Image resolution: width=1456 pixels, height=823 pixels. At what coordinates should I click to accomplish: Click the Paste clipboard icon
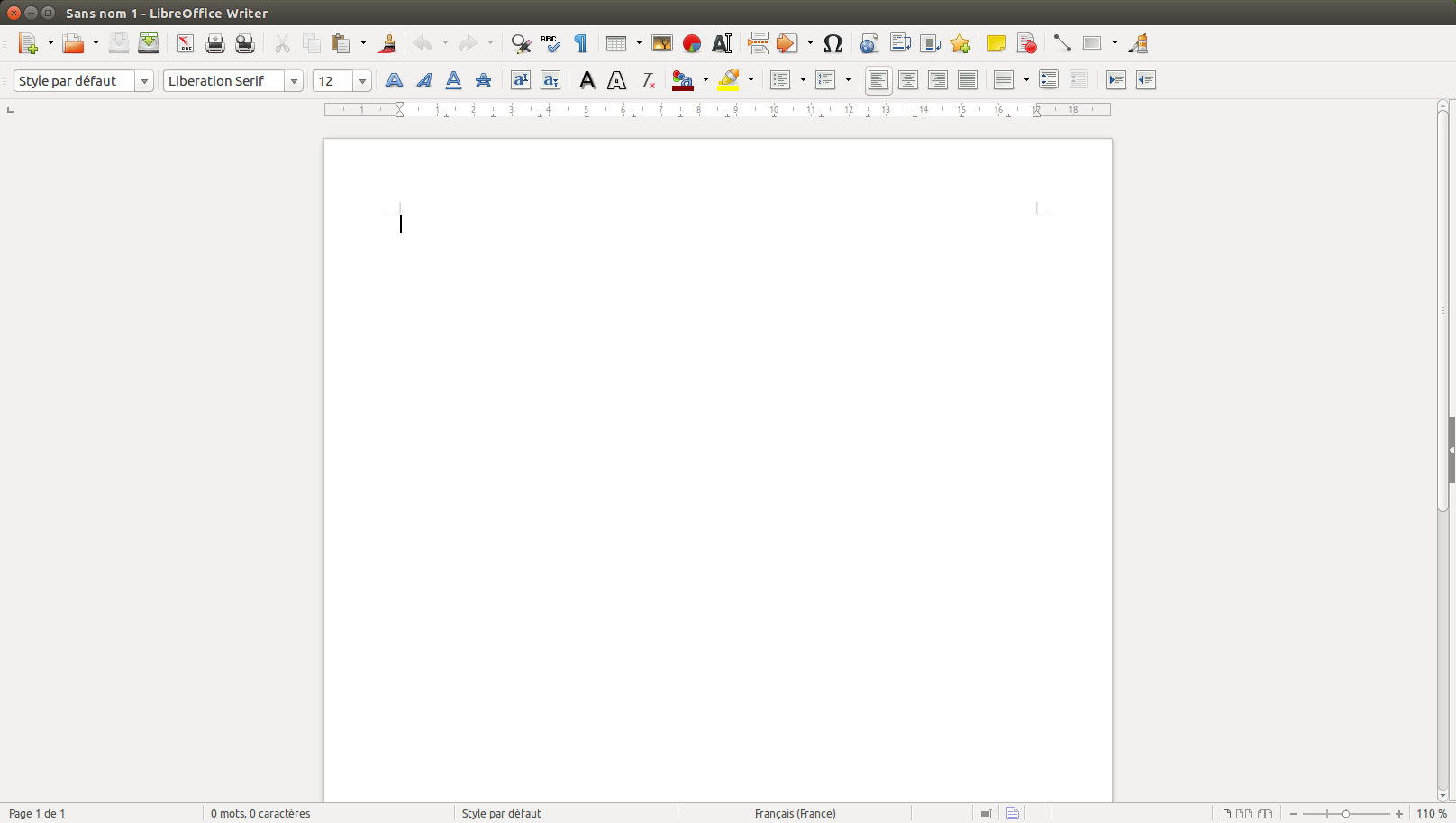coord(341,43)
